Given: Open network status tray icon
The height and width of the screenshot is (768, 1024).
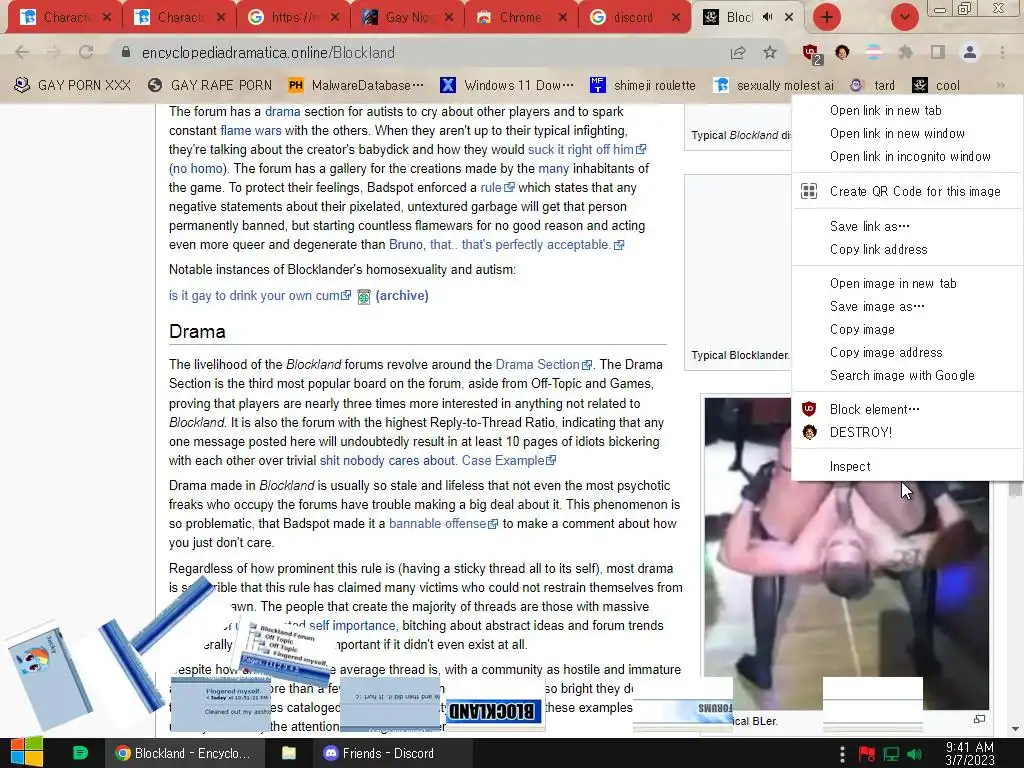Looking at the screenshot, I should coord(891,754).
